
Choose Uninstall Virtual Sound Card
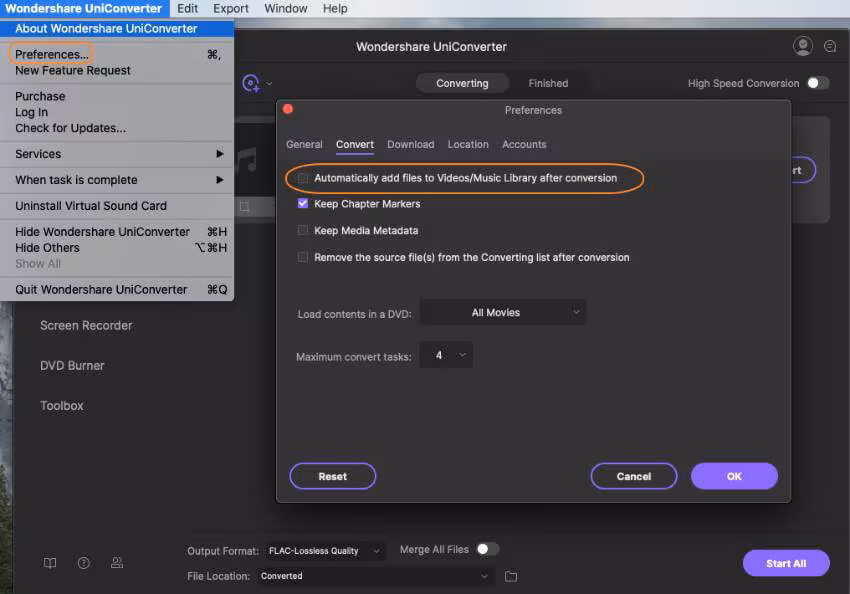coord(117,206)
